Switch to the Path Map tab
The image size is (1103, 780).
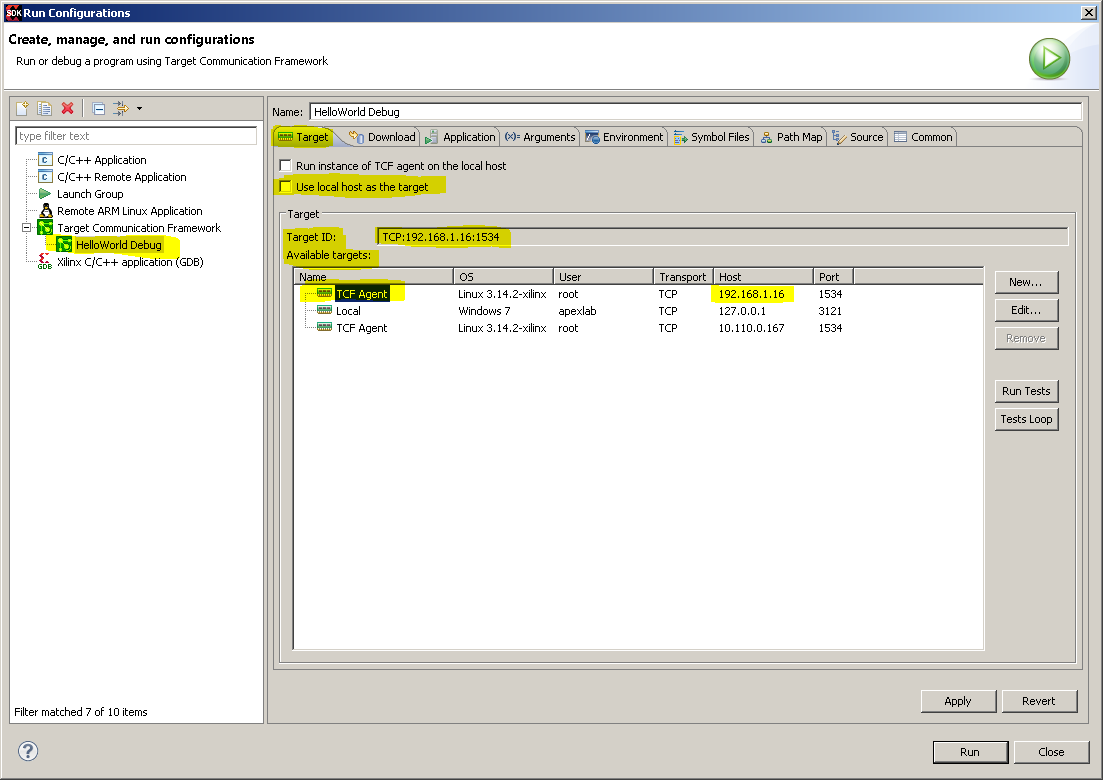[x=791, y=137]
